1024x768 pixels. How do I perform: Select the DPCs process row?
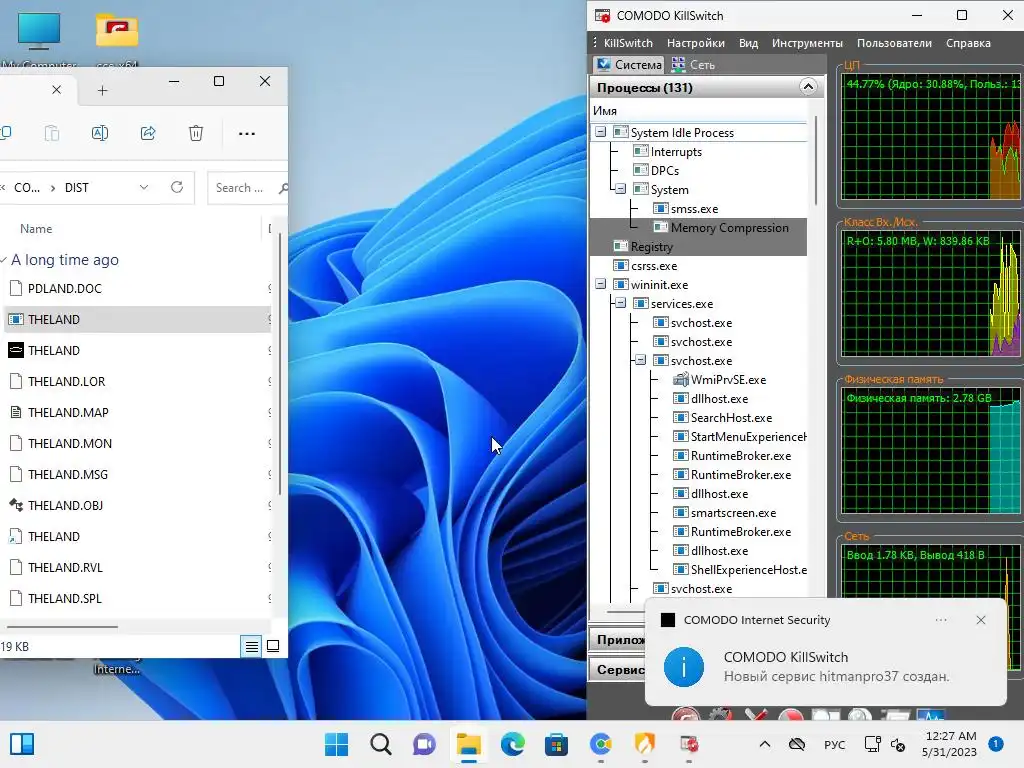point(656,170)
